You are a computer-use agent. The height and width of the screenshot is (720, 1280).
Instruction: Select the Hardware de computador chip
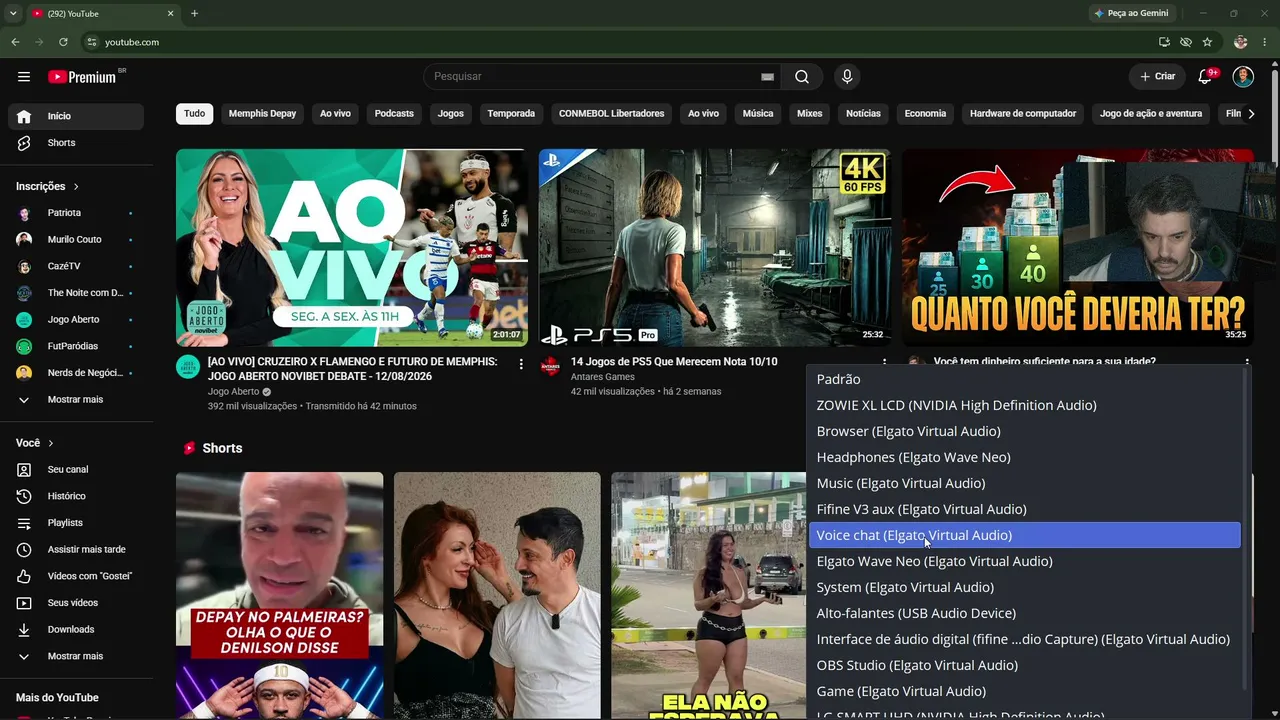pos(1023,114)
